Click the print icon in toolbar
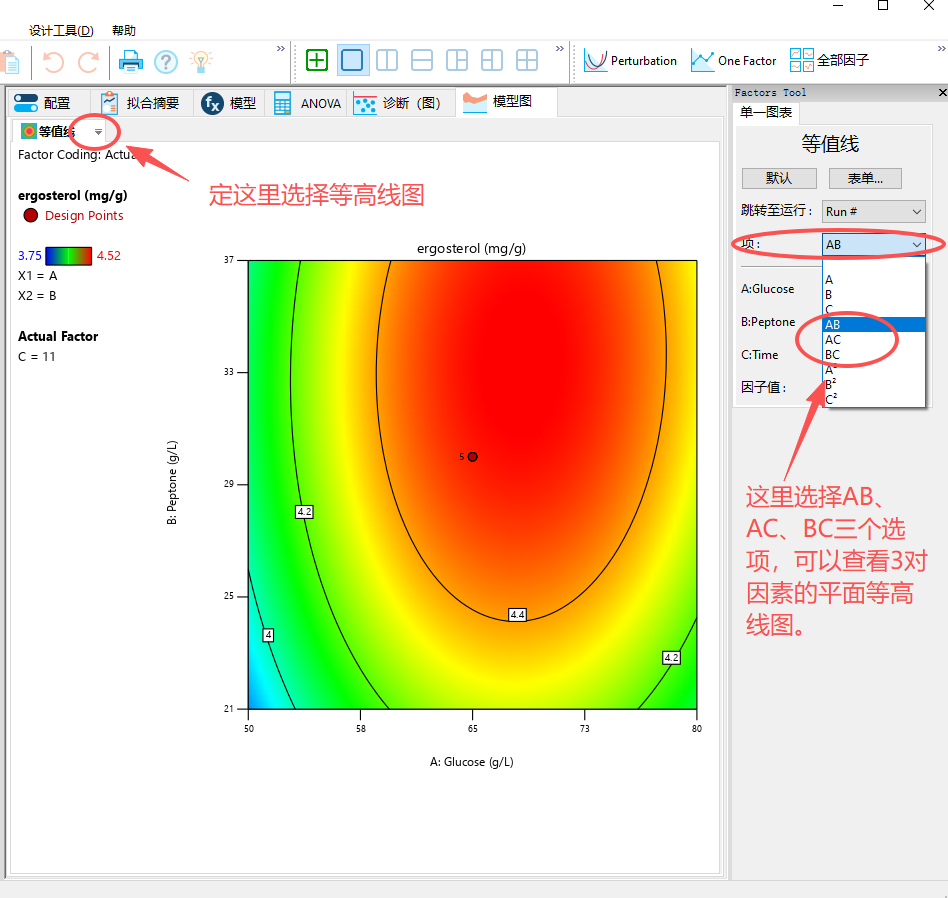948x898 pixels. (131, 60)
